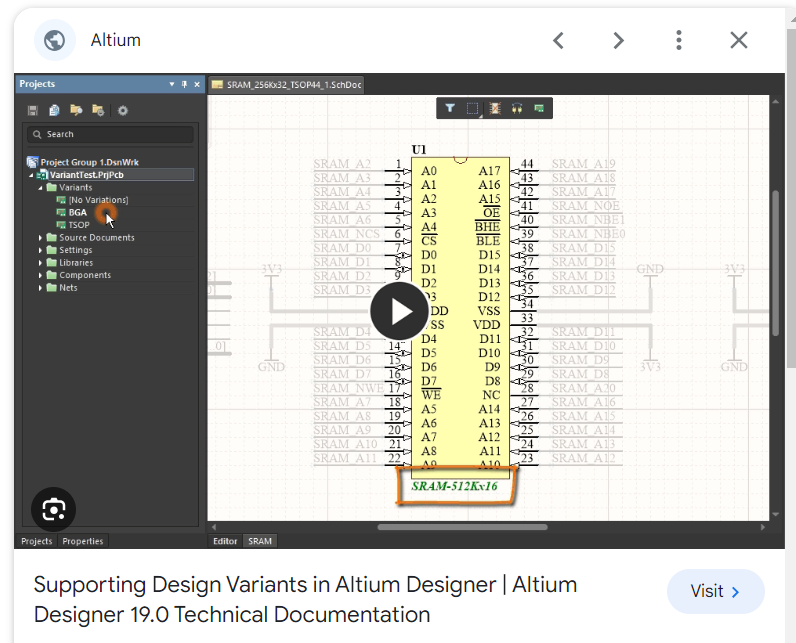Screen dimensions: 796x643
Task: Select the [No Variations] entry
Action: coord(98,200)
